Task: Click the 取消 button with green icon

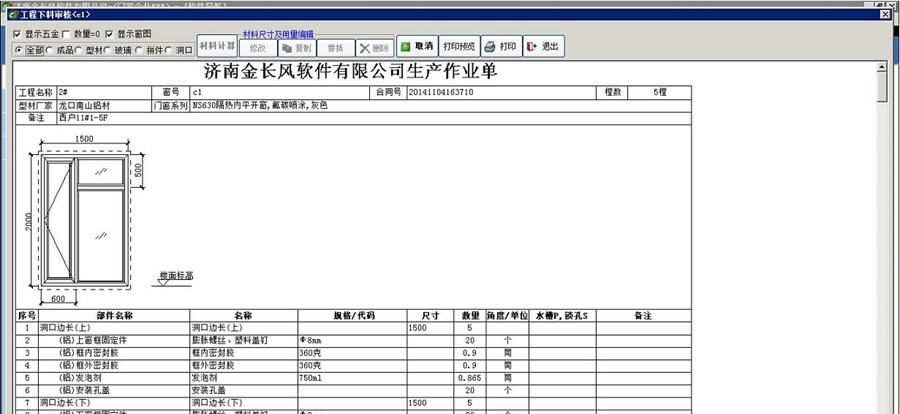Action: tap(417, 47)
